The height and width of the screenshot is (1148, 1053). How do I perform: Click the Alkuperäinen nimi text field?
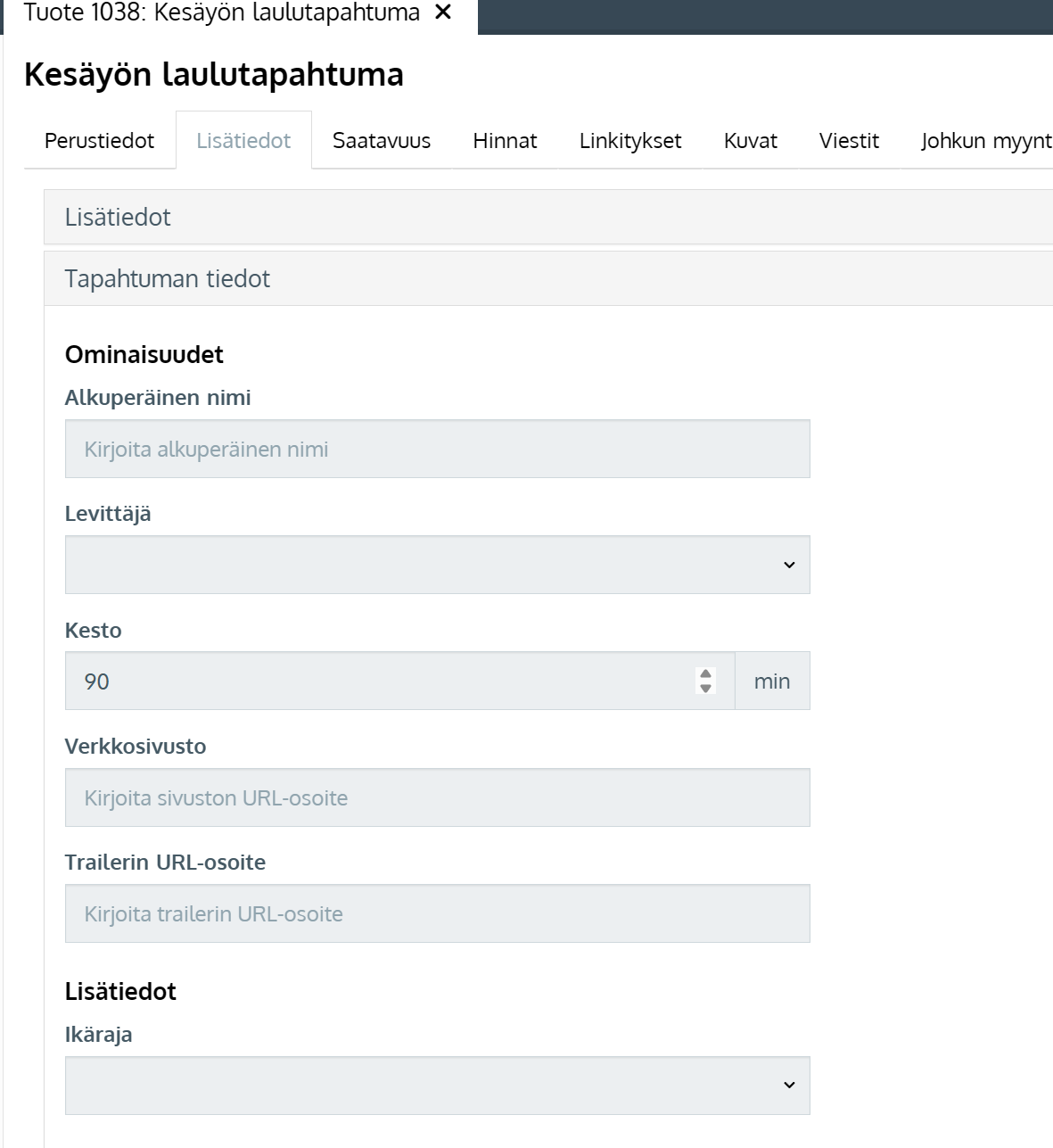[437, 449]
